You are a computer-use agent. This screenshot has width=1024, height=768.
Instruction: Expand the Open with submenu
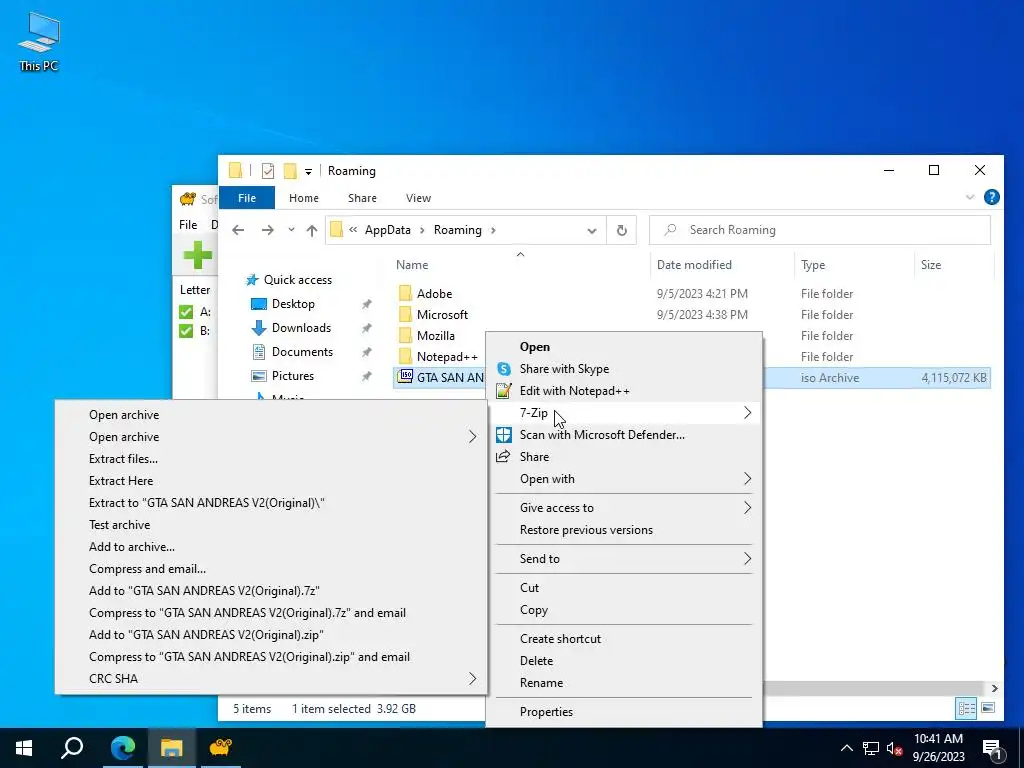tap(747, 479)
